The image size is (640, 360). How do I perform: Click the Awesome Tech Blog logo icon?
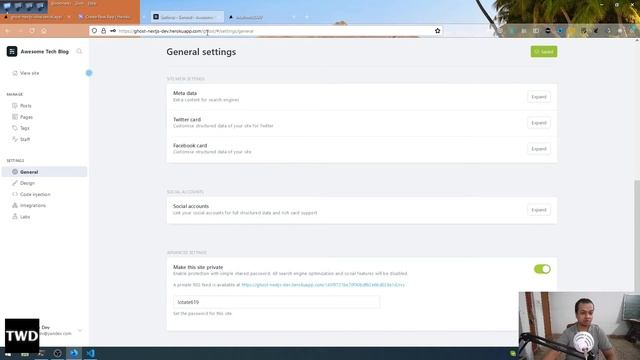pos(12,51)
